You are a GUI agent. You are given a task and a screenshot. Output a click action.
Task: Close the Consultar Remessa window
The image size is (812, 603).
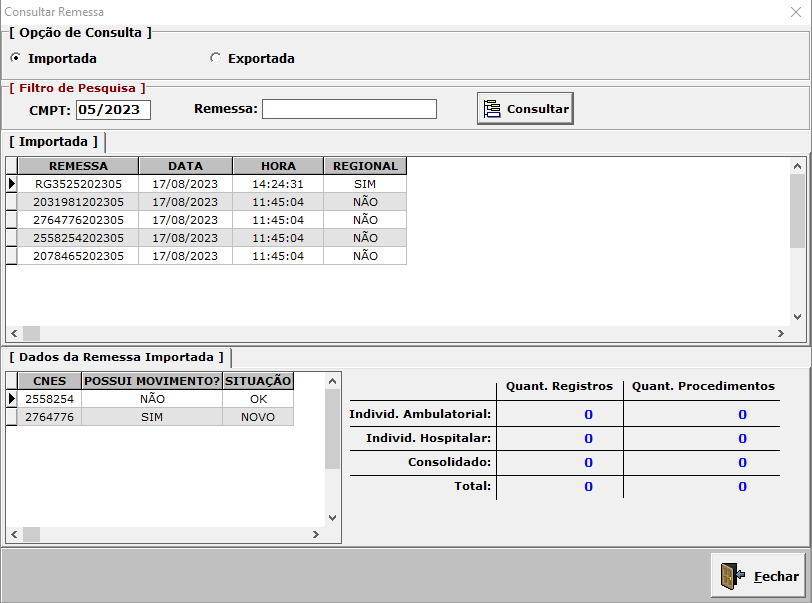click(x=757, y=576)
